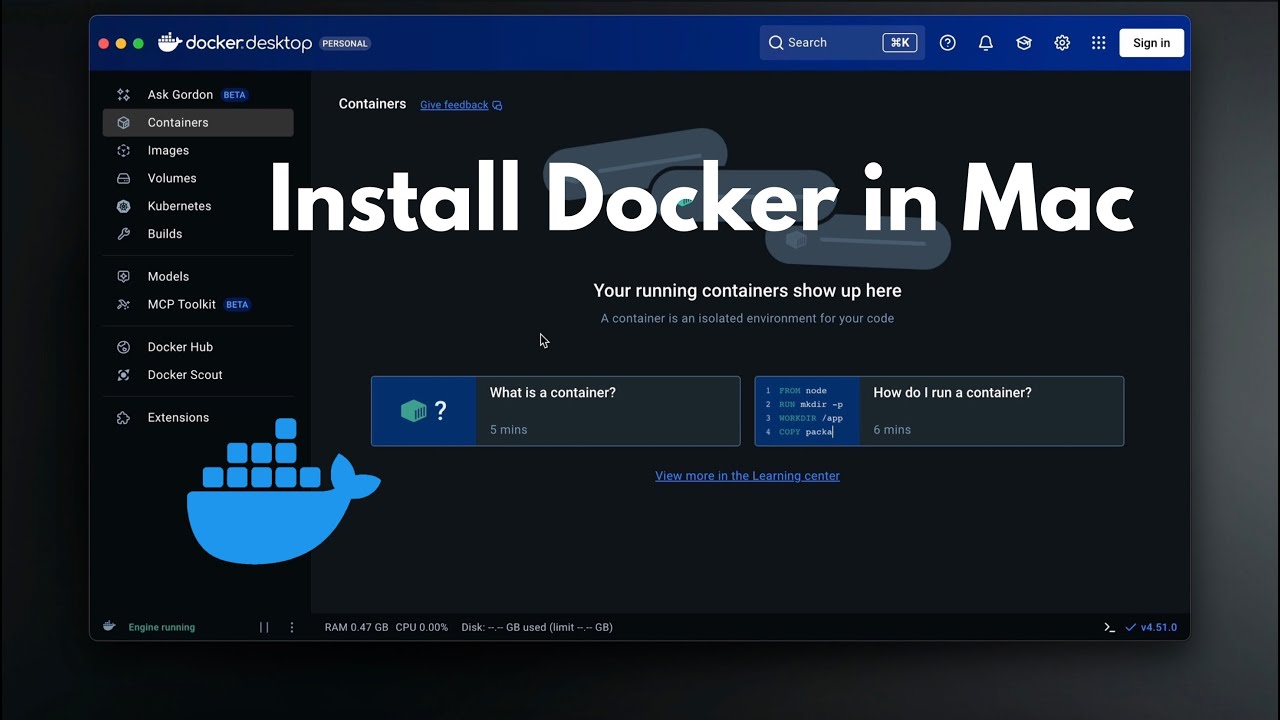
Task: Click the Search field in header
Action: coord(842,43)
